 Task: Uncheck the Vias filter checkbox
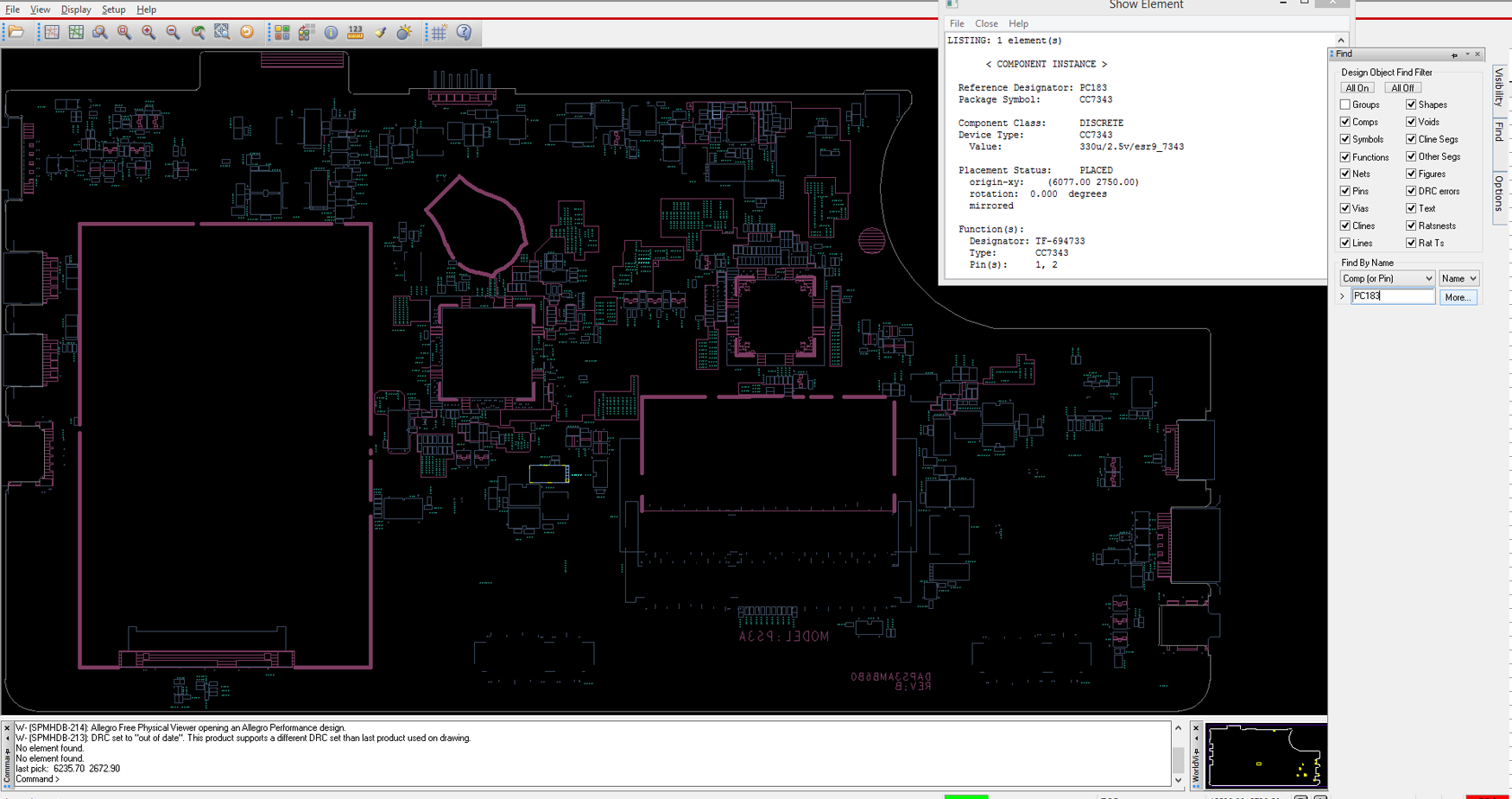click(1345, 208)
